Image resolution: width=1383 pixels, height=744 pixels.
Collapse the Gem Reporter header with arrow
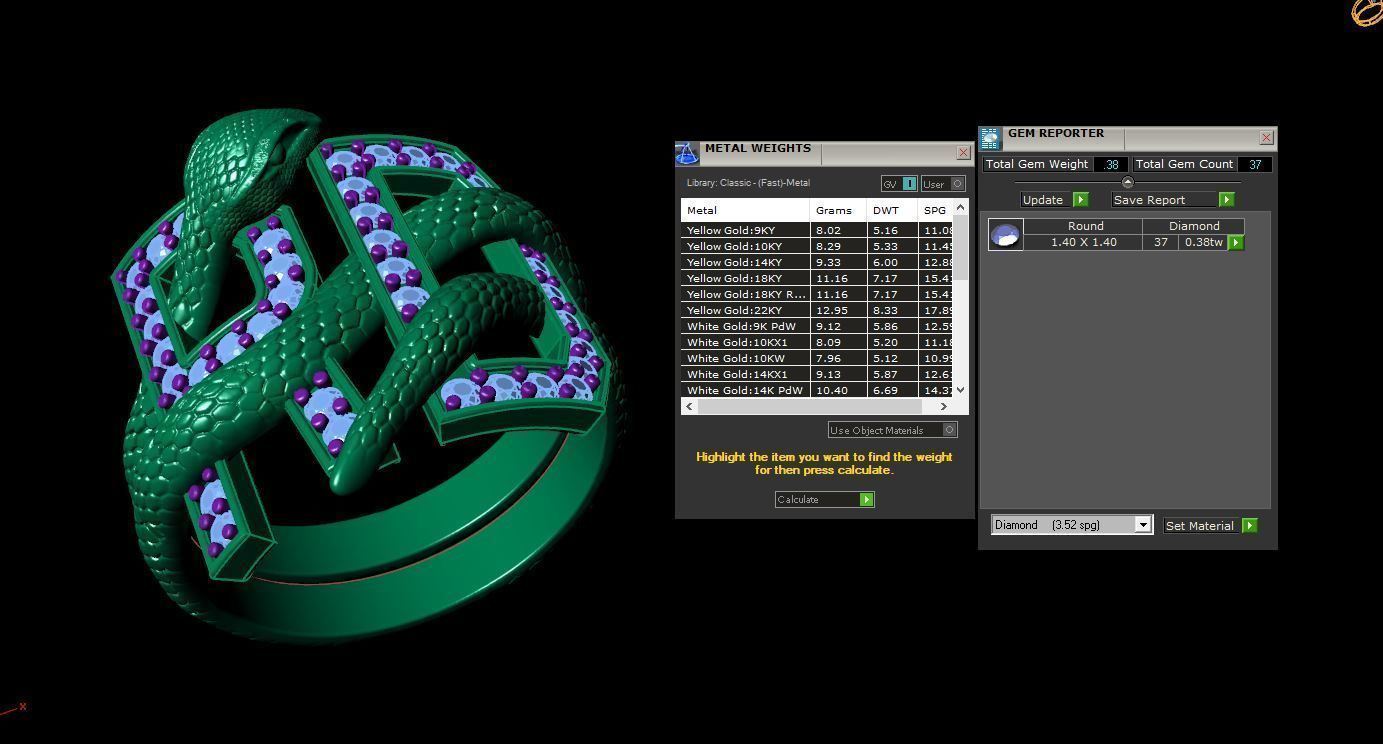(1128, 182)
